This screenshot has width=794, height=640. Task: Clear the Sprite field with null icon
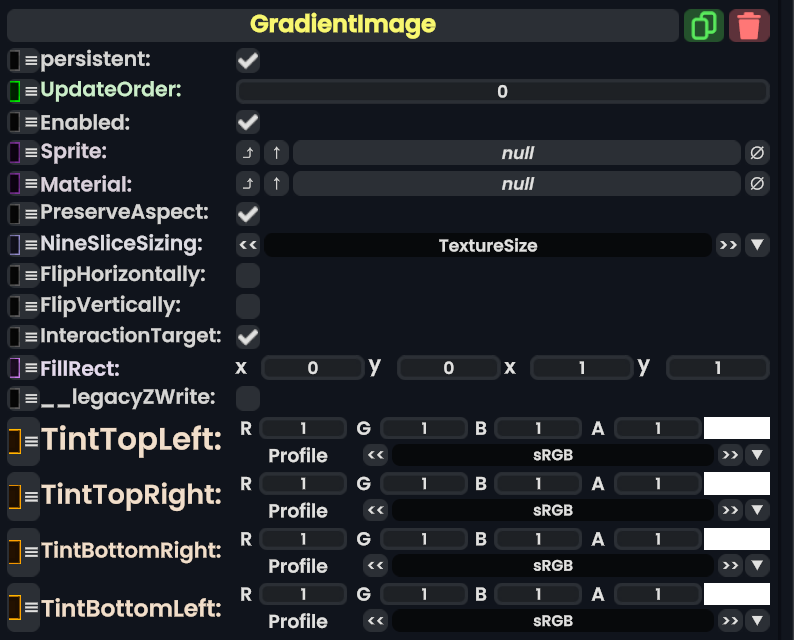757,153
